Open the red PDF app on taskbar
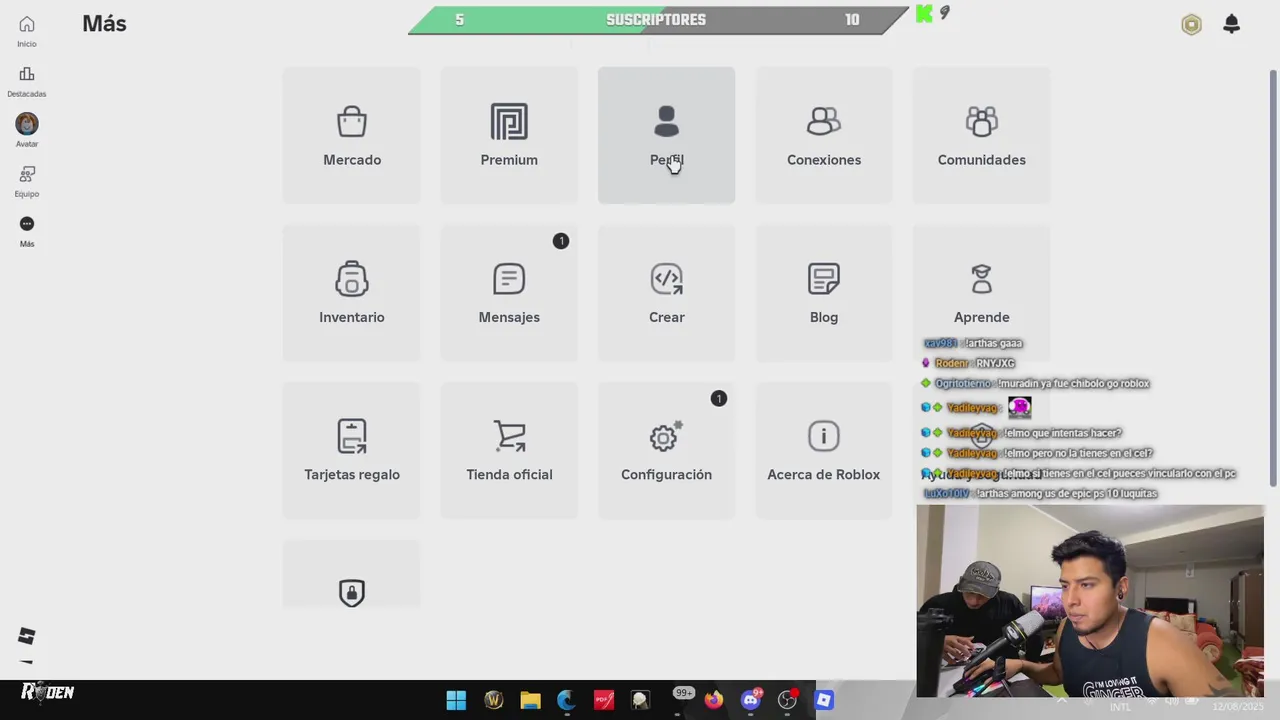The image size is (1280, 720). tap(603, 700)
